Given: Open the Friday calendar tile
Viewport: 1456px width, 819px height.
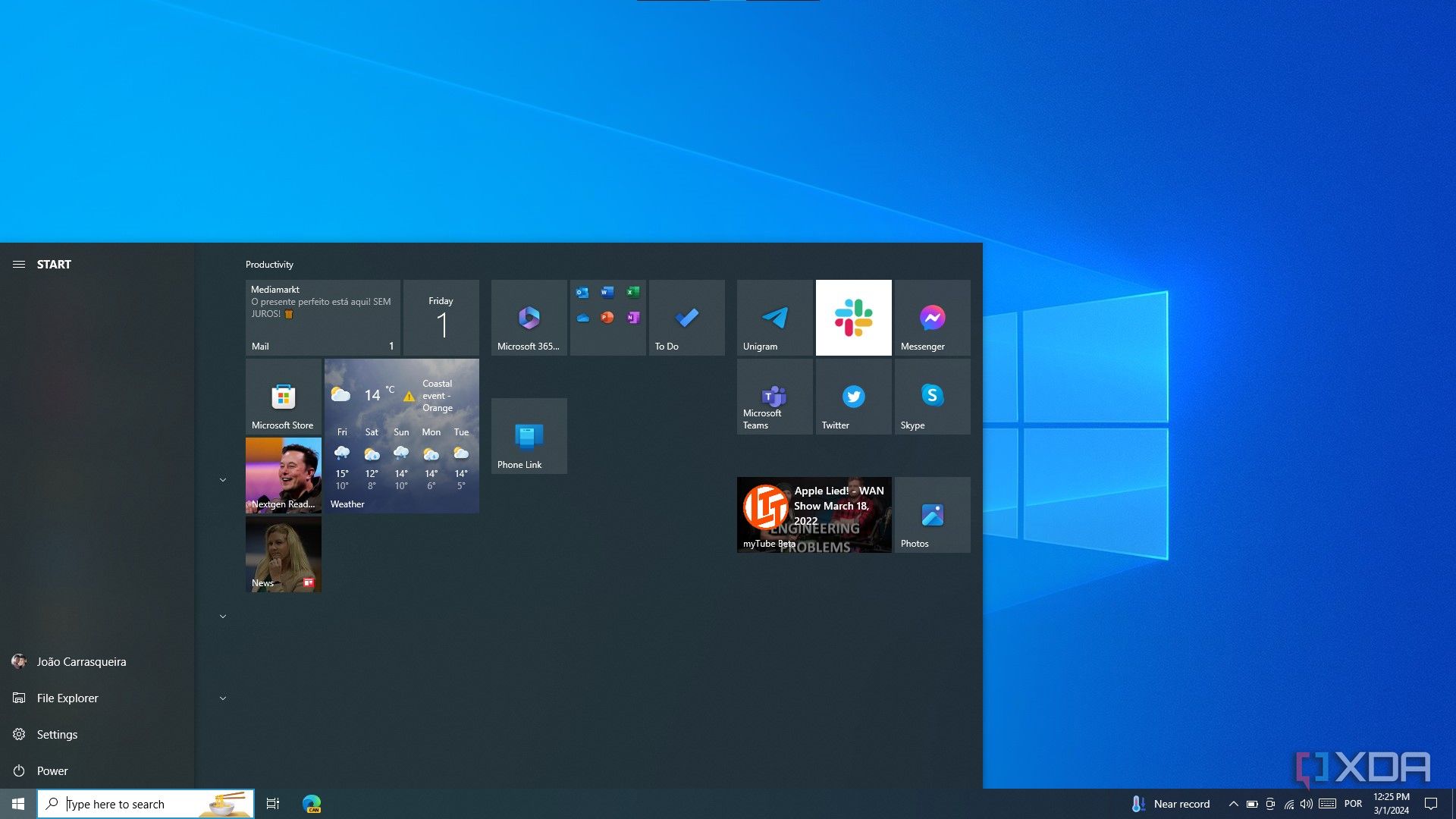Looking at the screenshot, I should tap(441, 318).
